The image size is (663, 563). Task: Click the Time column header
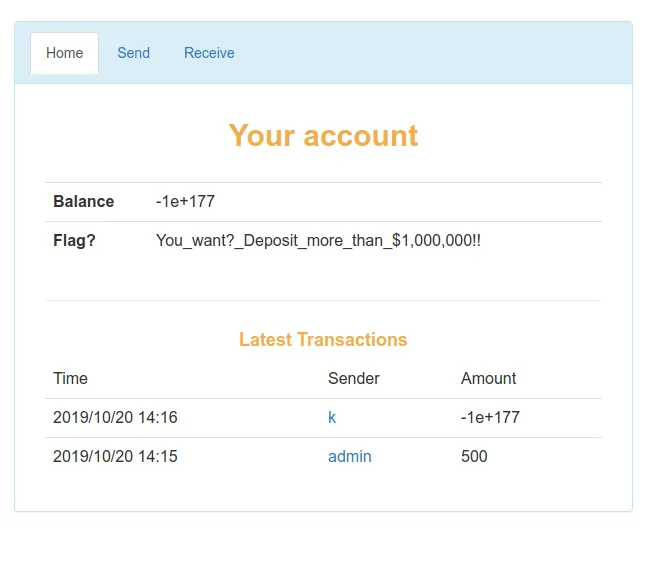click(x=70, y=379)
